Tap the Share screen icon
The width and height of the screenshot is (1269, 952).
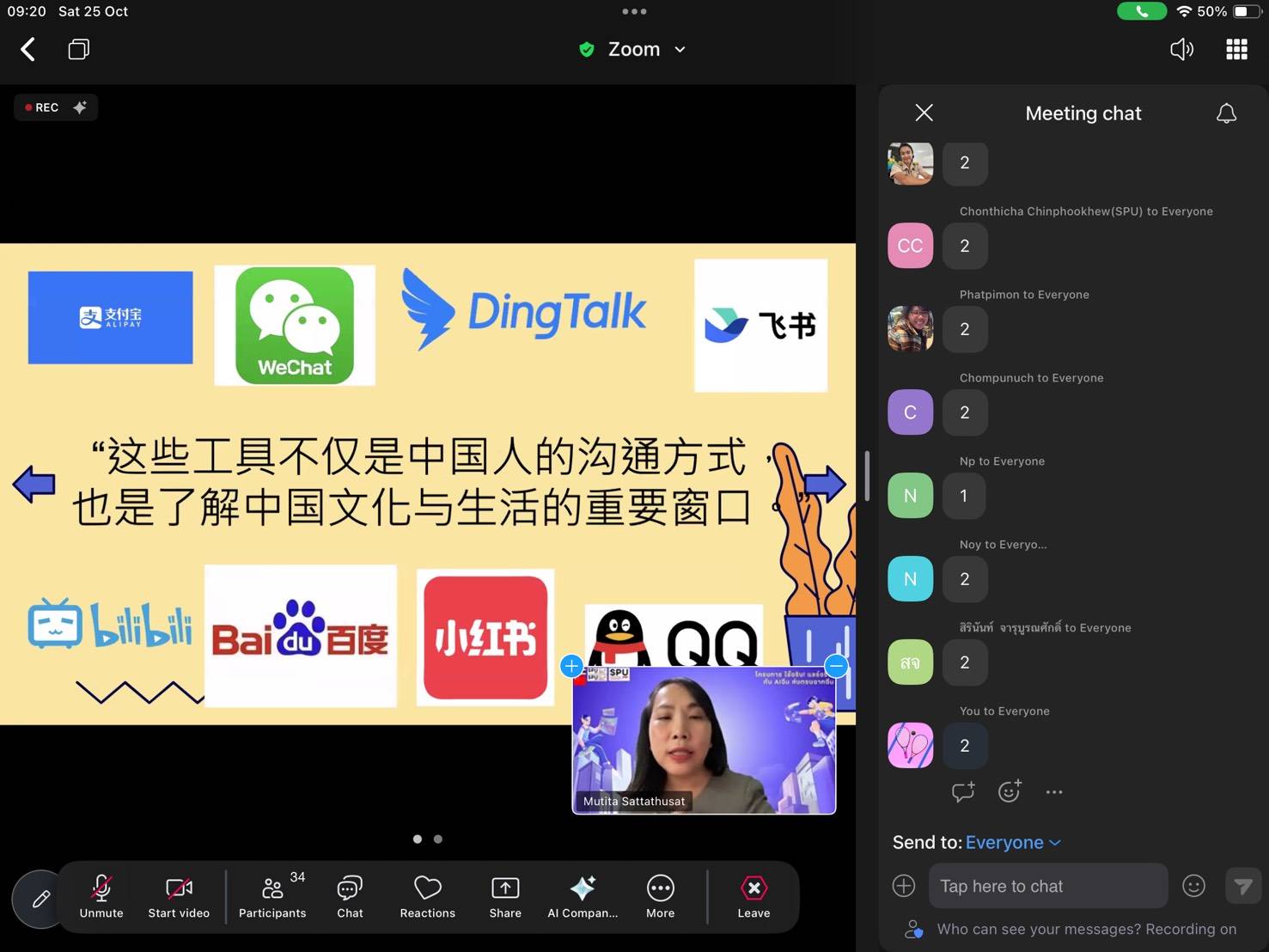click(x=505, y=896)
